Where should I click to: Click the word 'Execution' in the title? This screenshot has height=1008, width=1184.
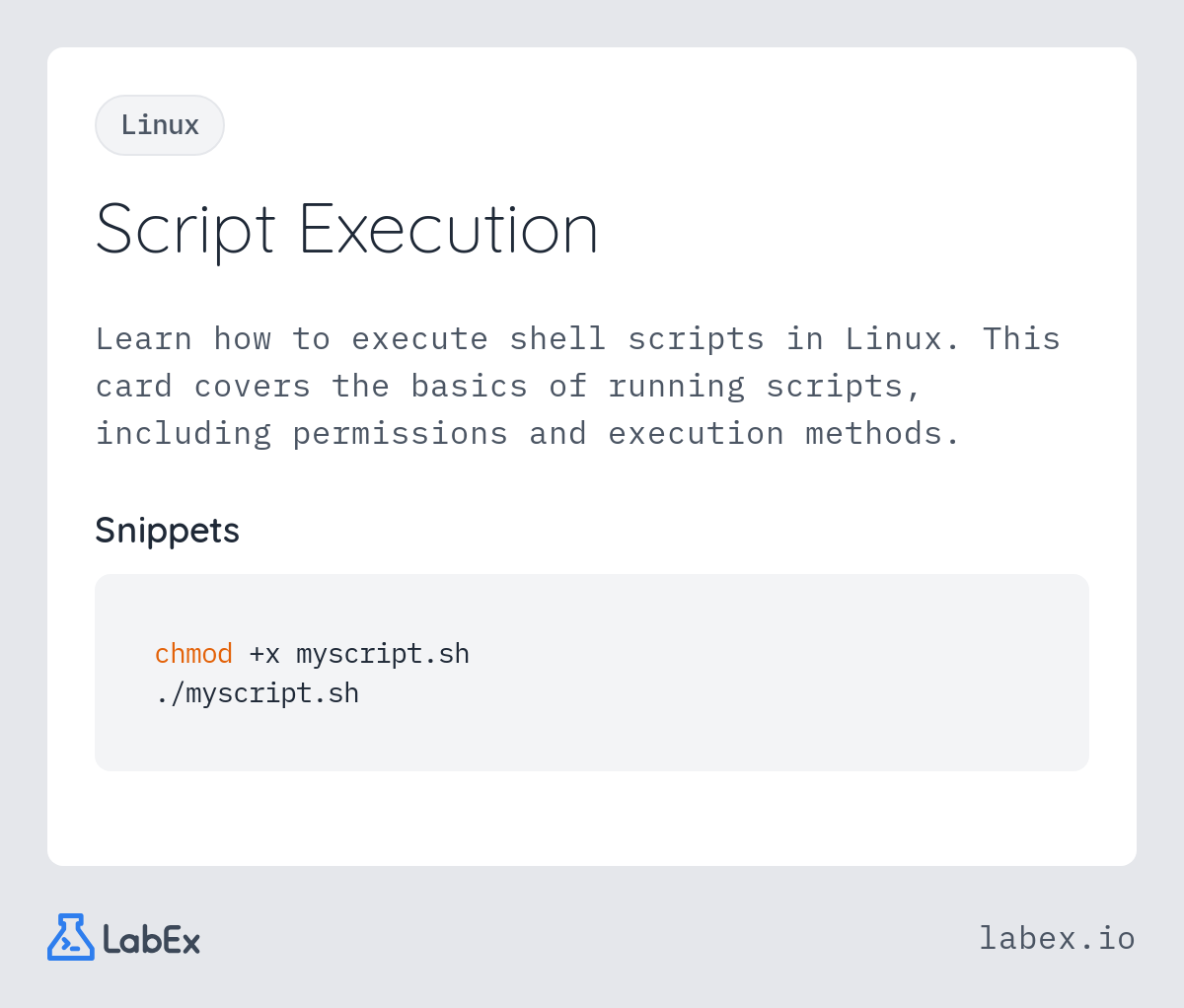(x=449, y=231)
